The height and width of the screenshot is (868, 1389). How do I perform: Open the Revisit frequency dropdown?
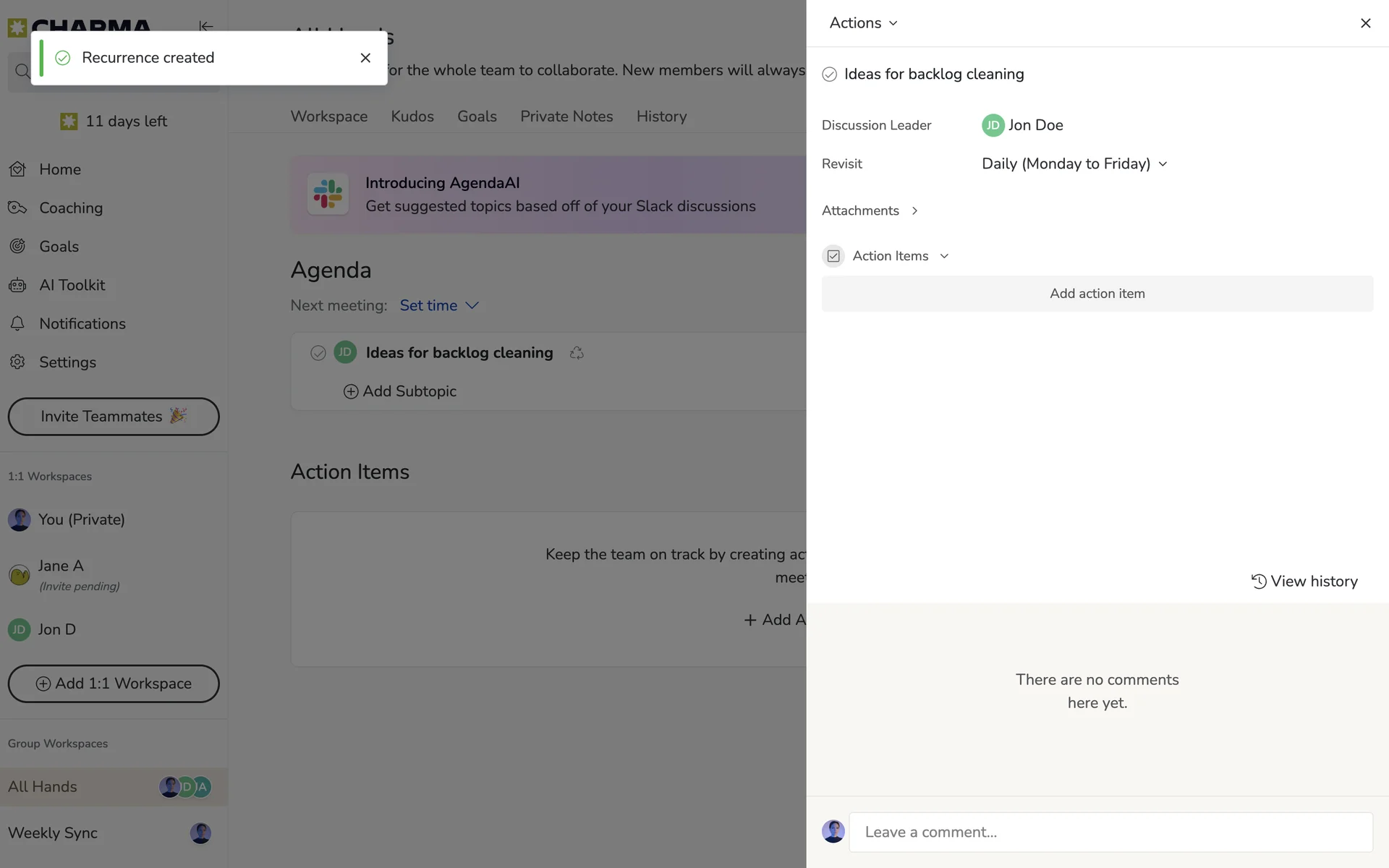pos(1074,164)
